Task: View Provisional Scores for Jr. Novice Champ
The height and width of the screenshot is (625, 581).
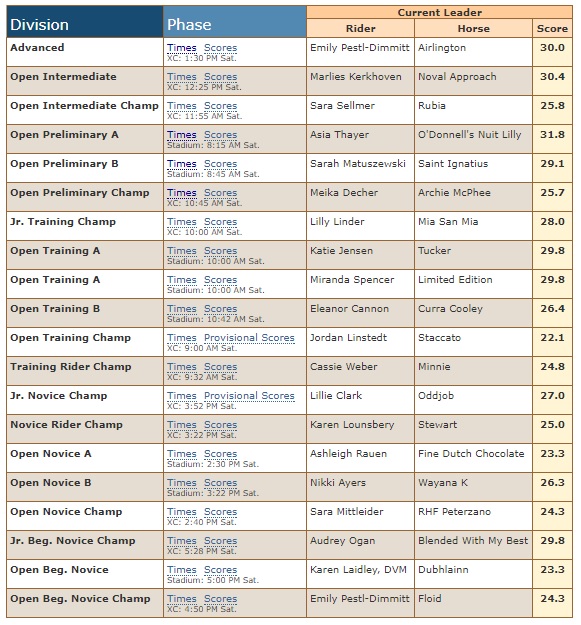Action: click(249, 396)
